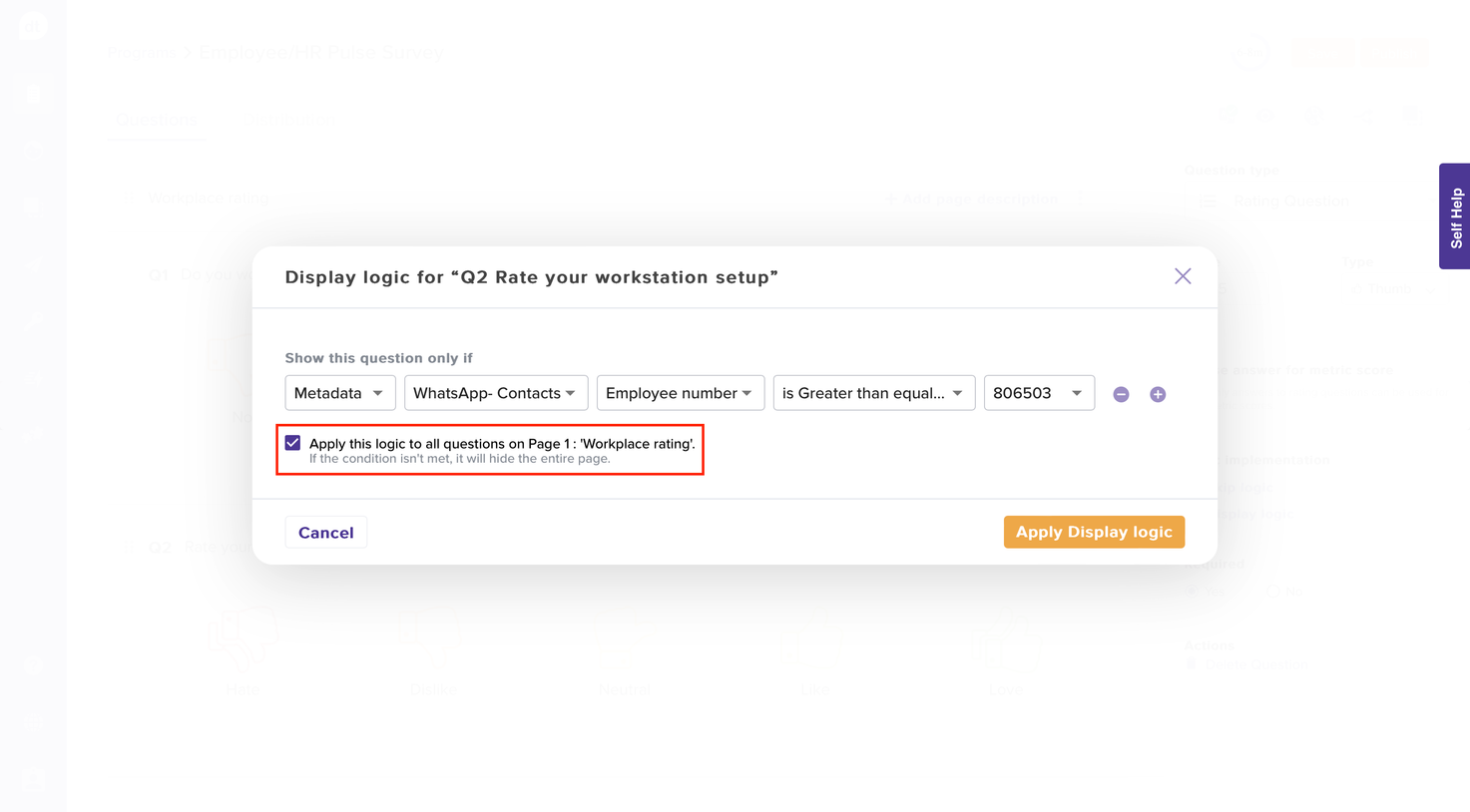1470x812 pixels.
Task: Select the Required 'No' radio option
Action: 1272,592
